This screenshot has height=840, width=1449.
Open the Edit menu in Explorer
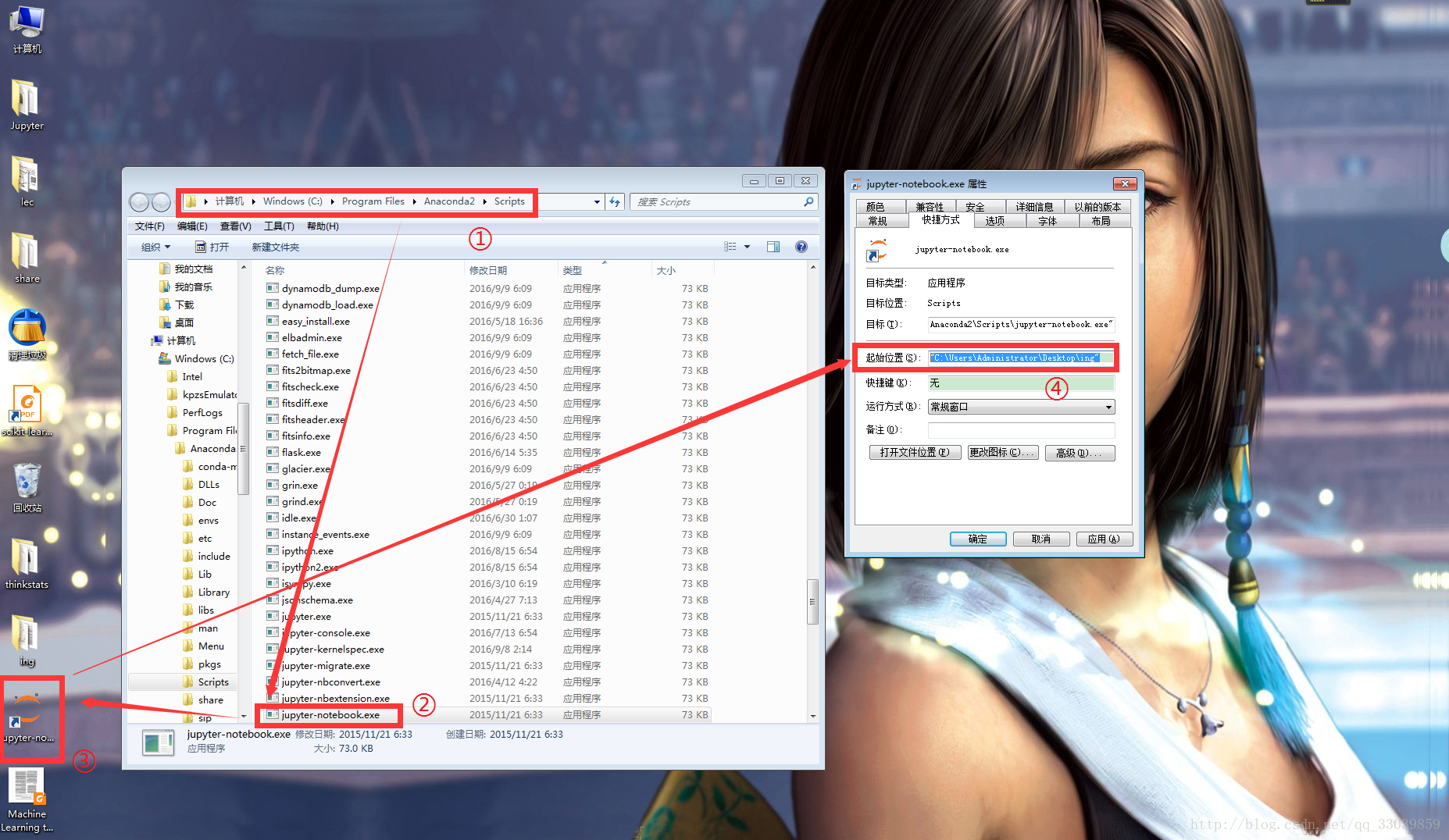[192, 226]
